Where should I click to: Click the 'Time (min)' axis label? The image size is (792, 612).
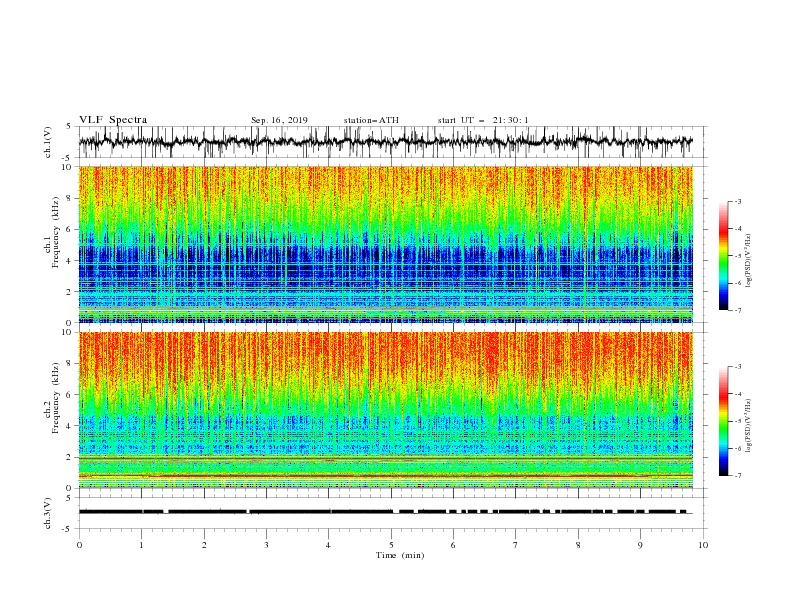click(400, 555)
